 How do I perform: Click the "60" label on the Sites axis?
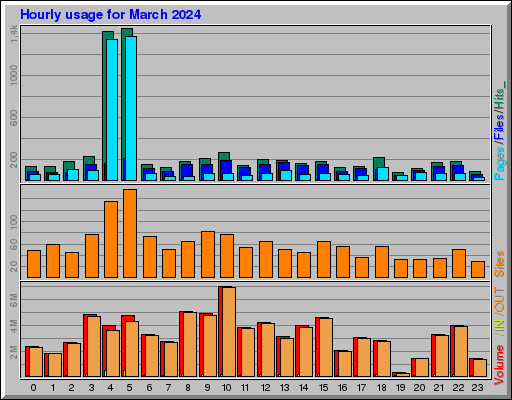pyautogui.click(x=13, y=245)
